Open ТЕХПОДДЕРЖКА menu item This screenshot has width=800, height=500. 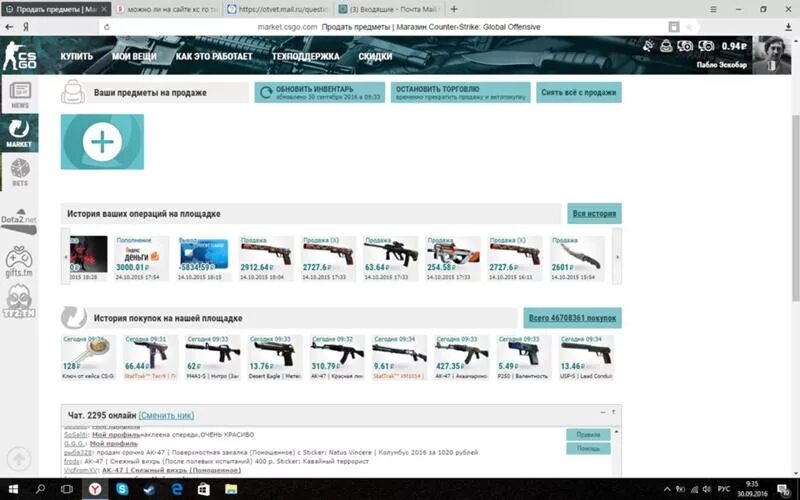click(x=305, y=56)
